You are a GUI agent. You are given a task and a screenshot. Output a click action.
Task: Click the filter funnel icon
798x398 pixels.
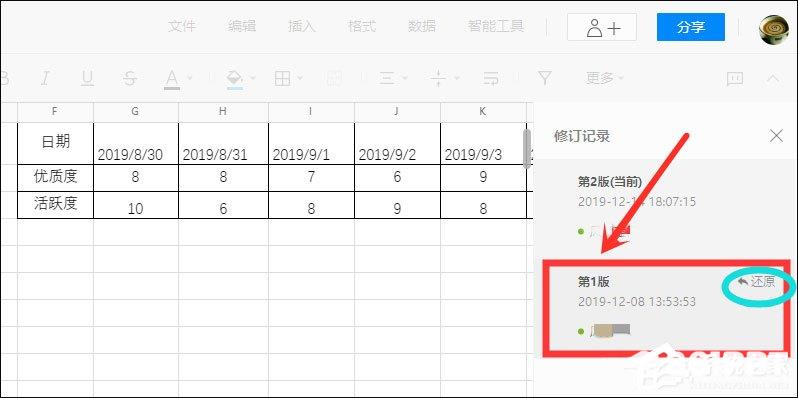[x=545, y=78]
